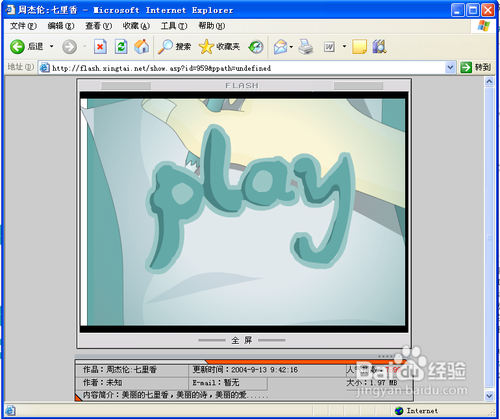Click the grey Forward arrow button
500x419 pixels.
click(x=70, y=47)
